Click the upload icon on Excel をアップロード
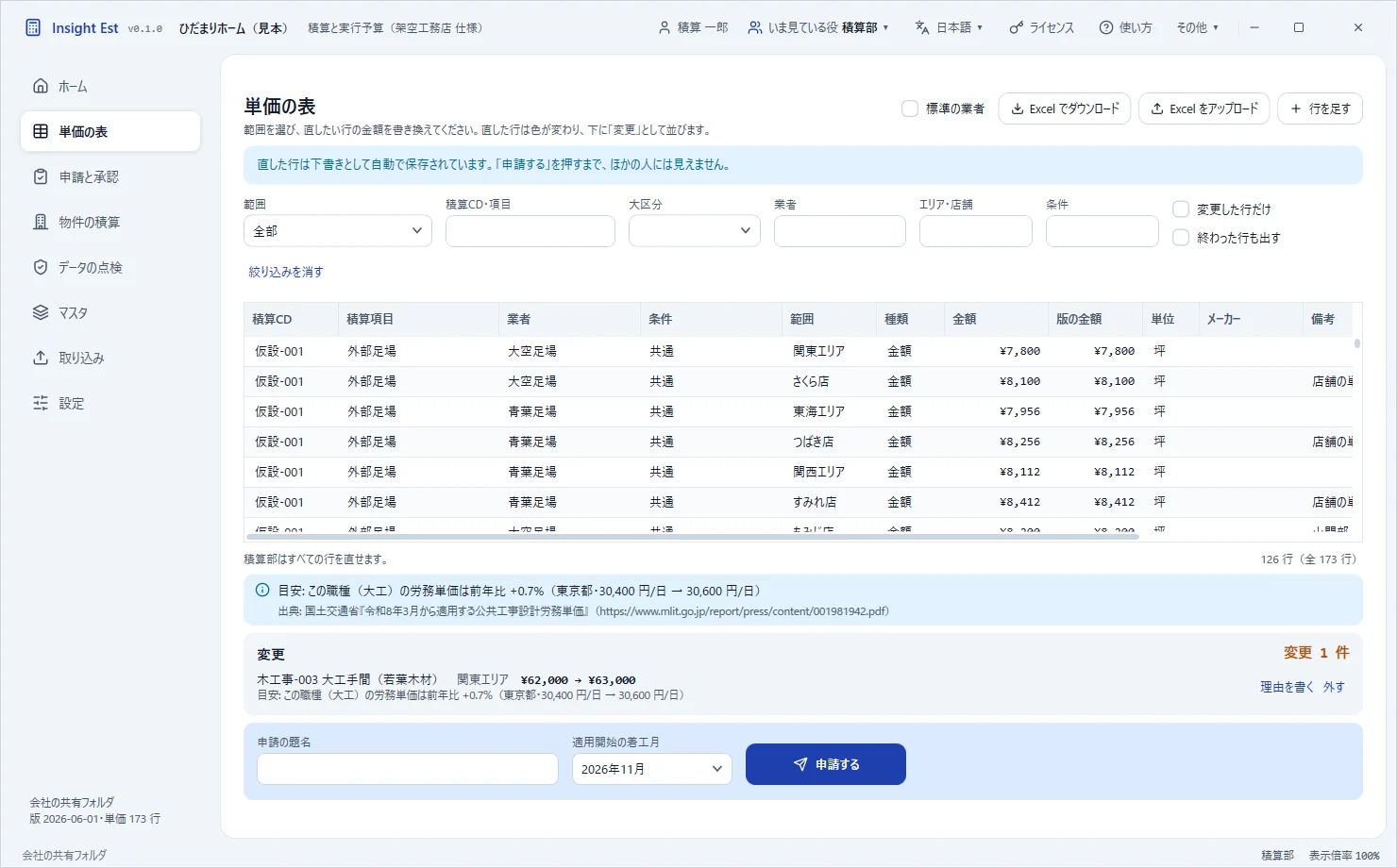The image size is (1397, 868). [1157, 108]
